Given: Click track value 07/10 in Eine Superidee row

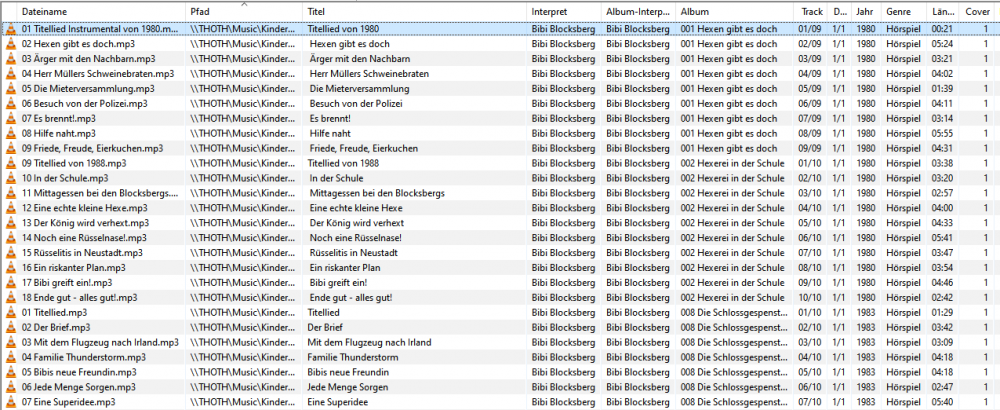Looking at the screenshot, I should click(x=810, y=402).
